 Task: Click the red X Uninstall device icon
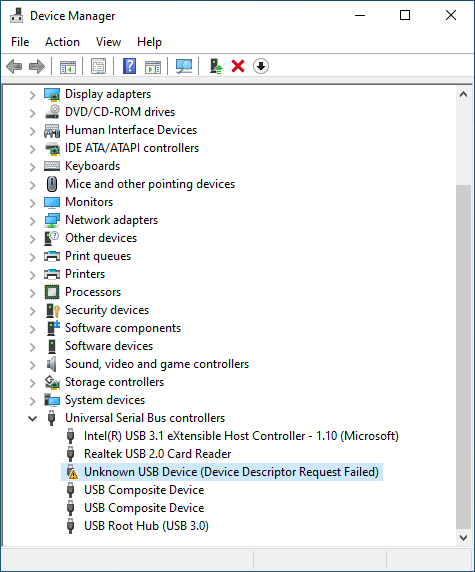pyautogui.click(x=238, y=66)
